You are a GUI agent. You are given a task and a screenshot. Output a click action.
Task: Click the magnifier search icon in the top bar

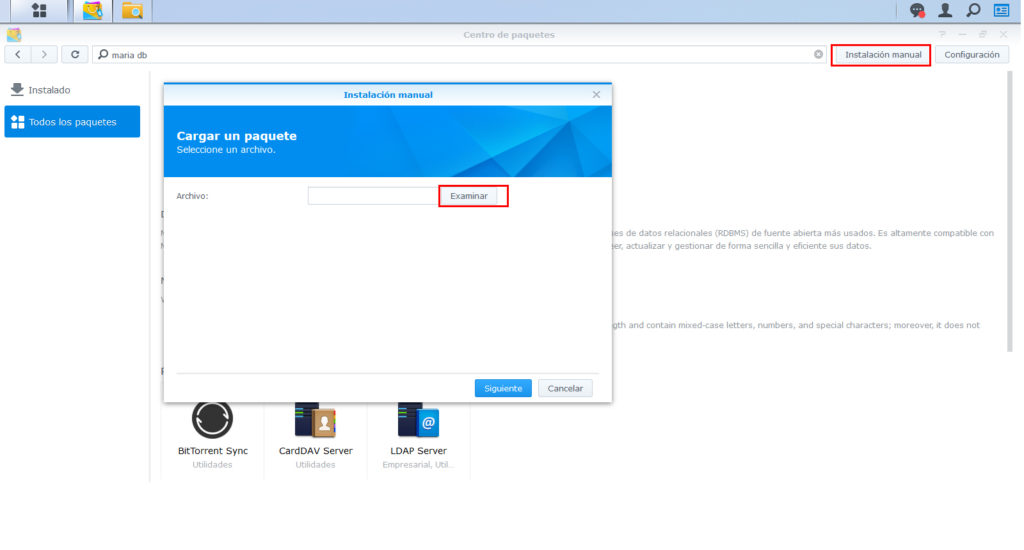coord(973,11)
